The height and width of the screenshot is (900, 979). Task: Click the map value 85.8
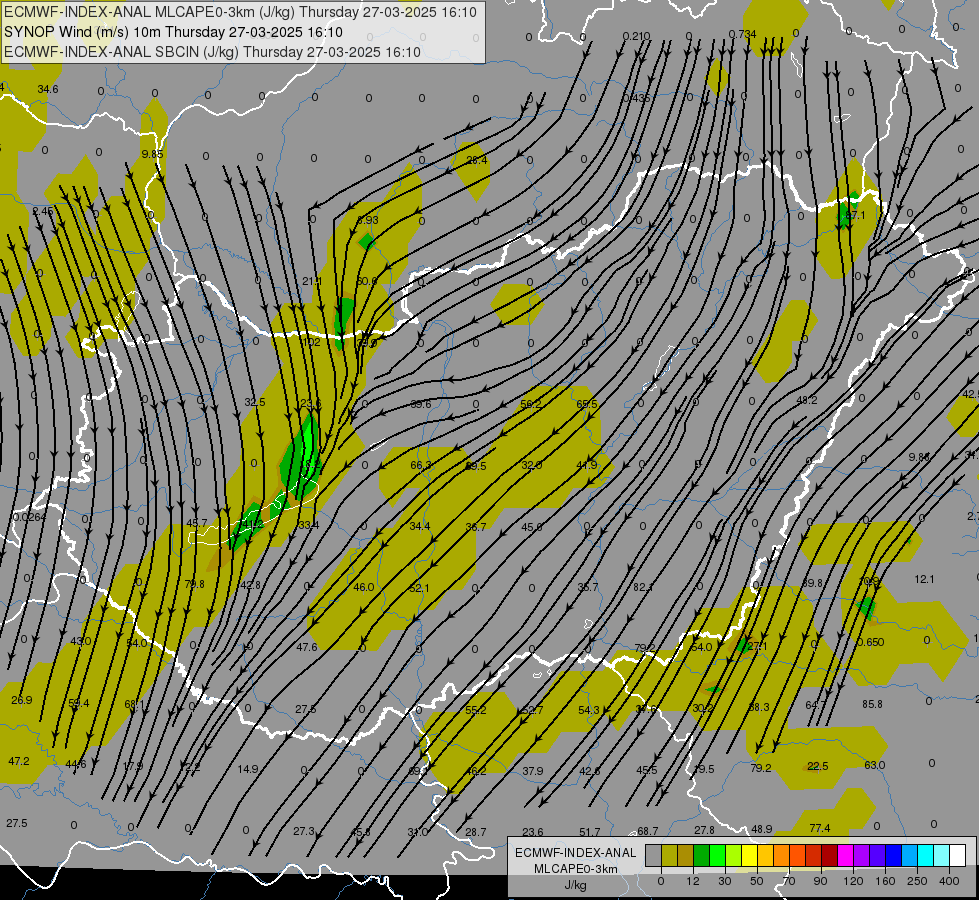[872, 703]
